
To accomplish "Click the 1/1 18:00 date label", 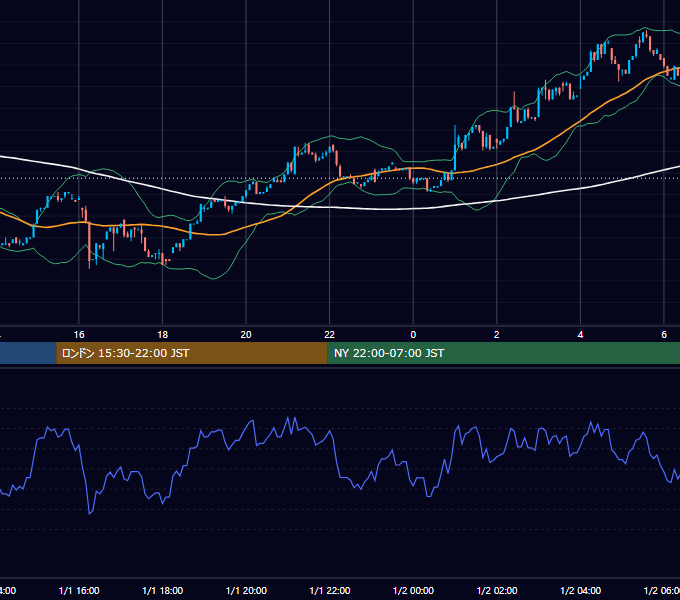I will [x=163, y=590].
